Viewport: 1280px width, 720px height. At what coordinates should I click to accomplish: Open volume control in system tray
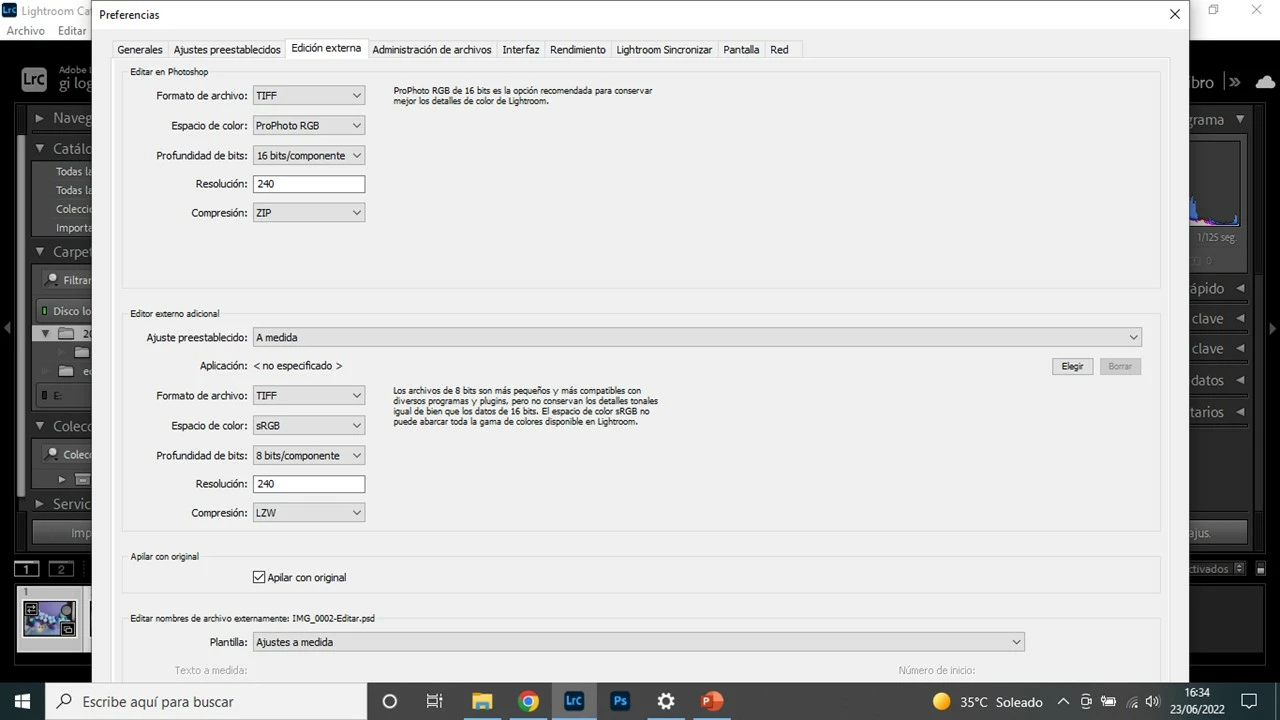[1153, 702]
